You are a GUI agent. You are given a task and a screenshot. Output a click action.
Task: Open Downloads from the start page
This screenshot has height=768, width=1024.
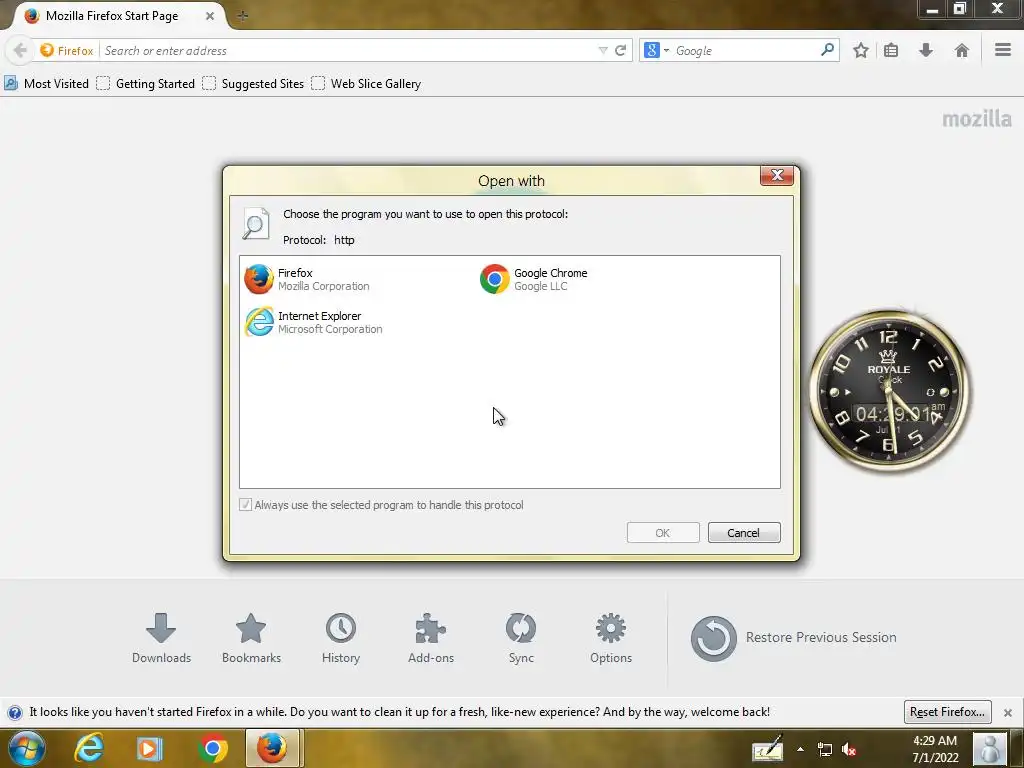tap(161, 638)
